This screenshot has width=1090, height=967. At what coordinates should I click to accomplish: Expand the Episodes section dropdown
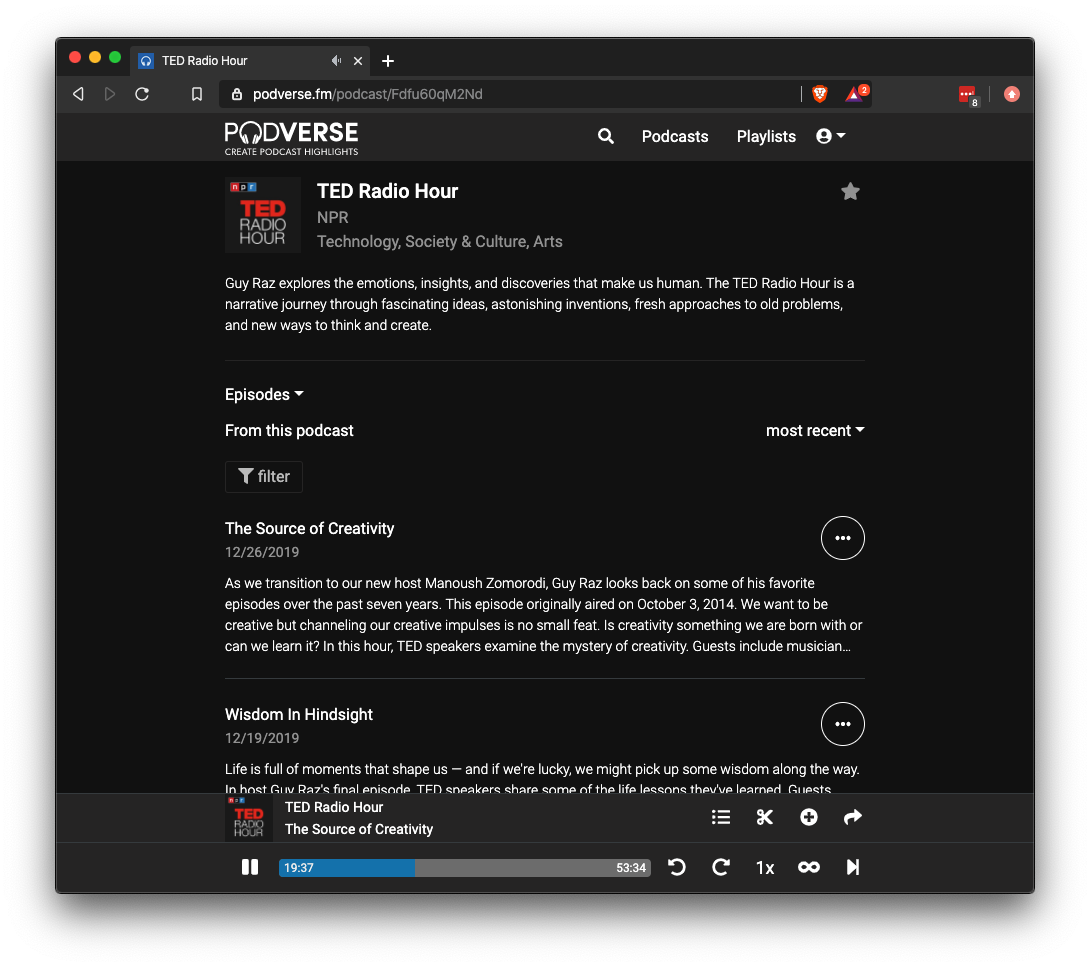click(264, 394)
